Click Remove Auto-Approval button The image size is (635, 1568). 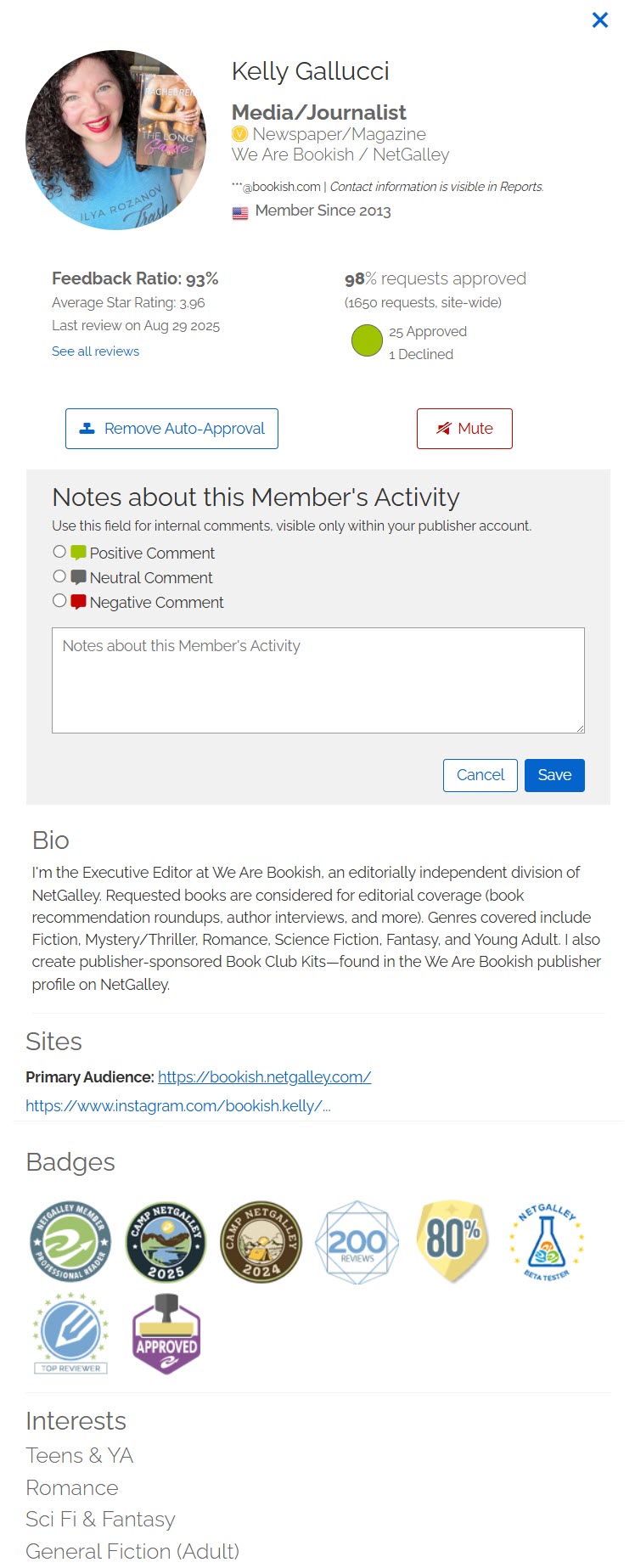[x=171, y=429]
